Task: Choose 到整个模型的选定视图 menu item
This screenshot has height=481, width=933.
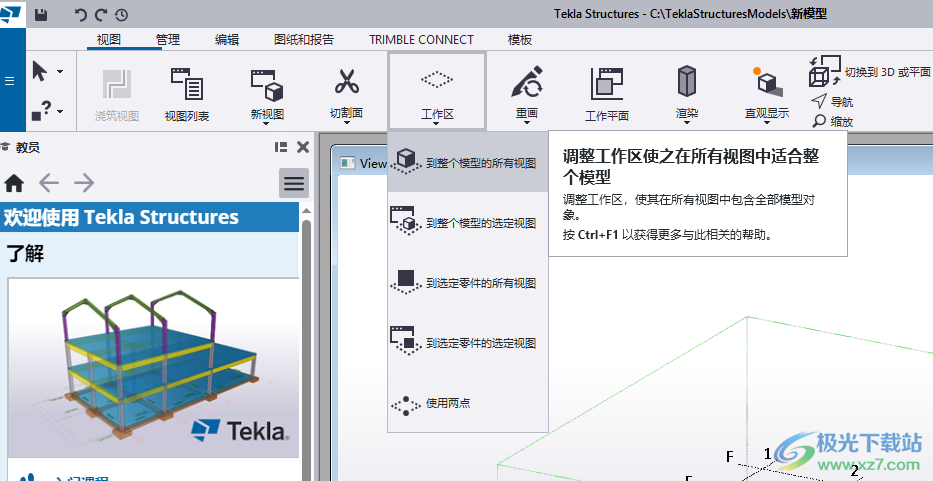Action: pos(468,222)
